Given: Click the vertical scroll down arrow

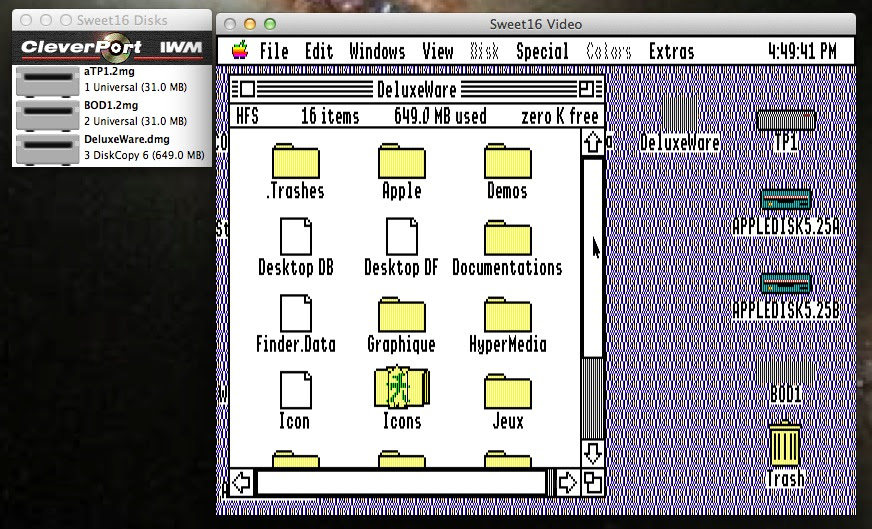Looking at the screenshot, I should click(x=592, y=453).
